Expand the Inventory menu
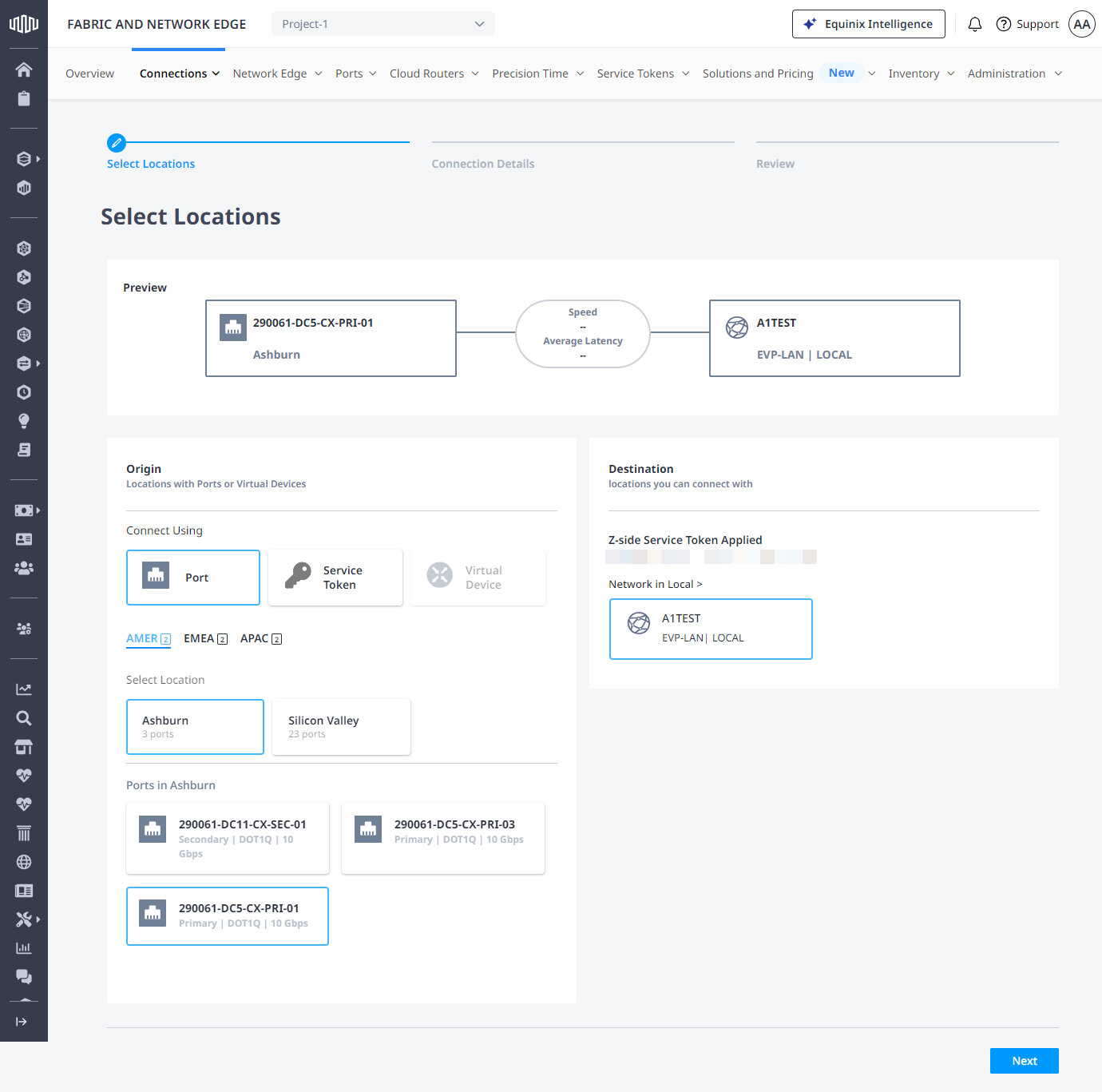This screenshot has width=1102, height=1092. coord(922,73)
